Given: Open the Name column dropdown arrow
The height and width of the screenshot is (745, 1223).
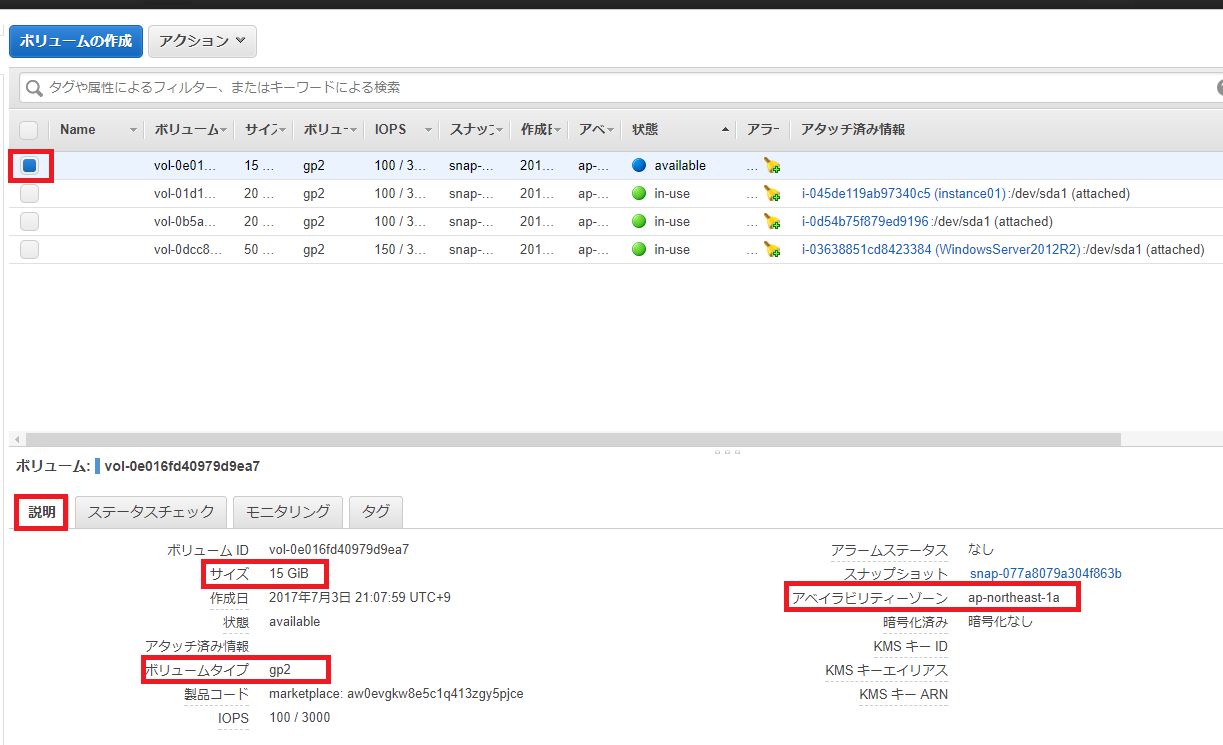Looking at the screenshot, I should pos(134,131).
